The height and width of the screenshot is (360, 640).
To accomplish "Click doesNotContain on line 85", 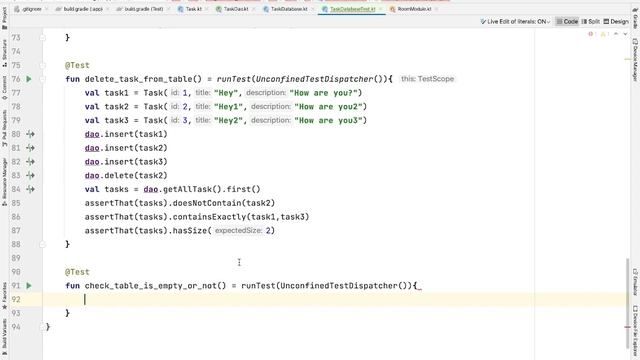I will tap(207, 203).
